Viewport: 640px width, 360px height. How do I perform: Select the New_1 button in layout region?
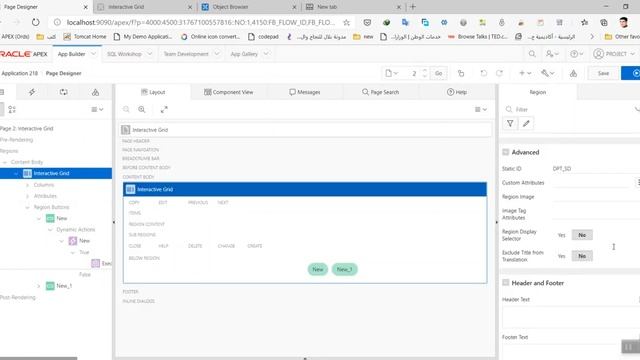pyautogui.click(x=344, y=269)
